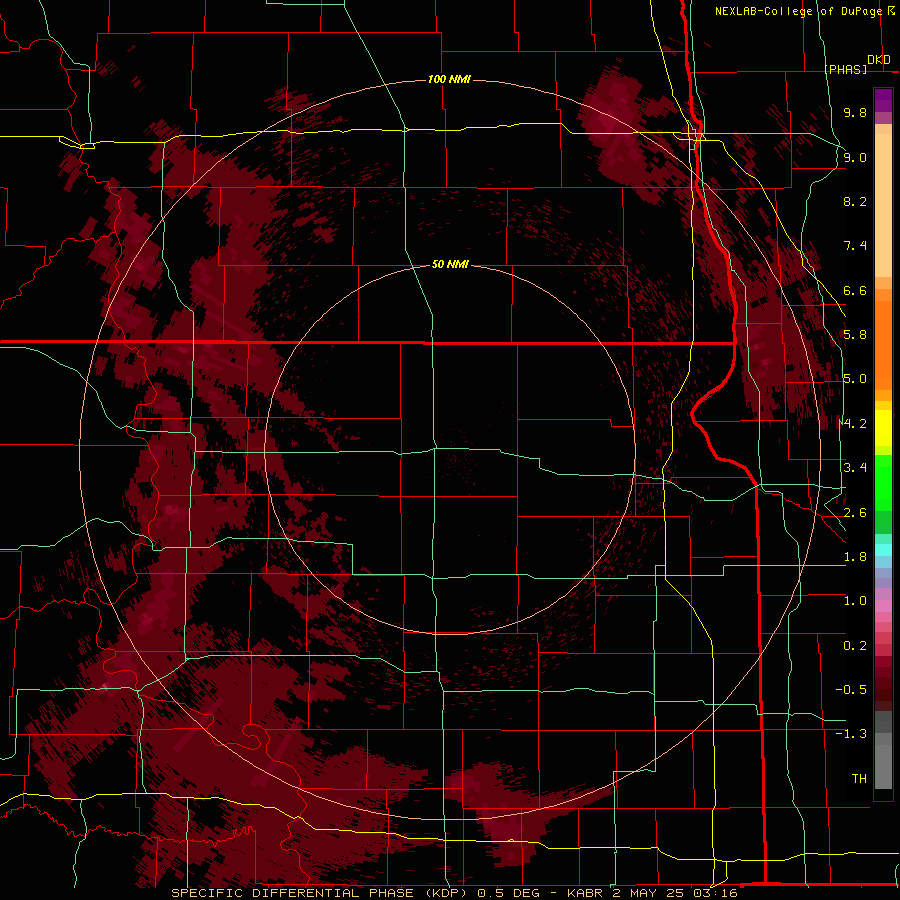Select the -0.5 value on the color scale

click(851, 690)
